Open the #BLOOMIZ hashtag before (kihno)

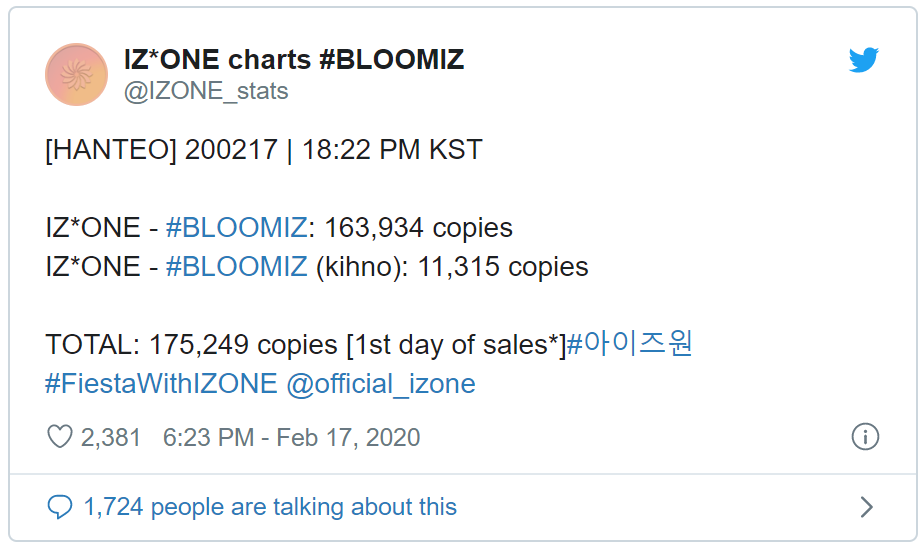(236, 267)
